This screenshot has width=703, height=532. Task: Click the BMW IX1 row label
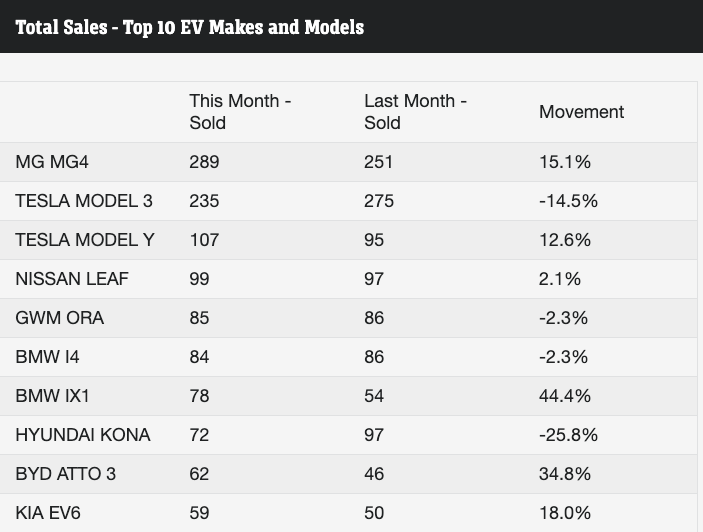pyautogui.click(x=53, y=396)
